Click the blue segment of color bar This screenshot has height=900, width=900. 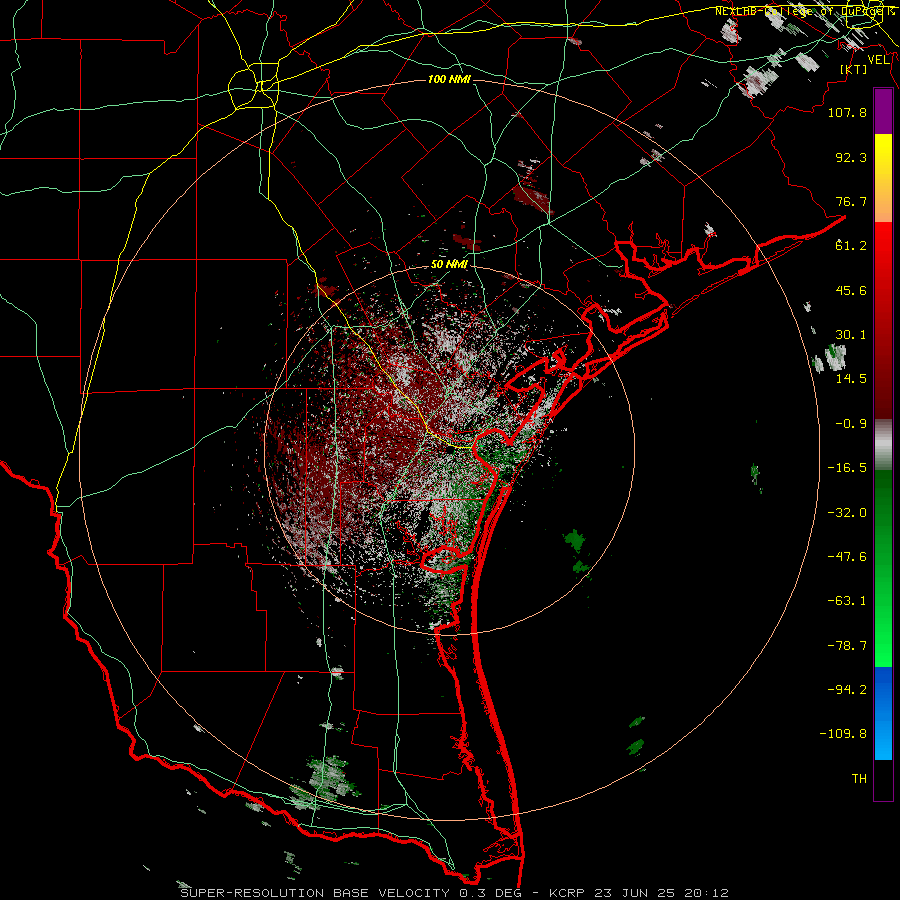coord(883,713)
